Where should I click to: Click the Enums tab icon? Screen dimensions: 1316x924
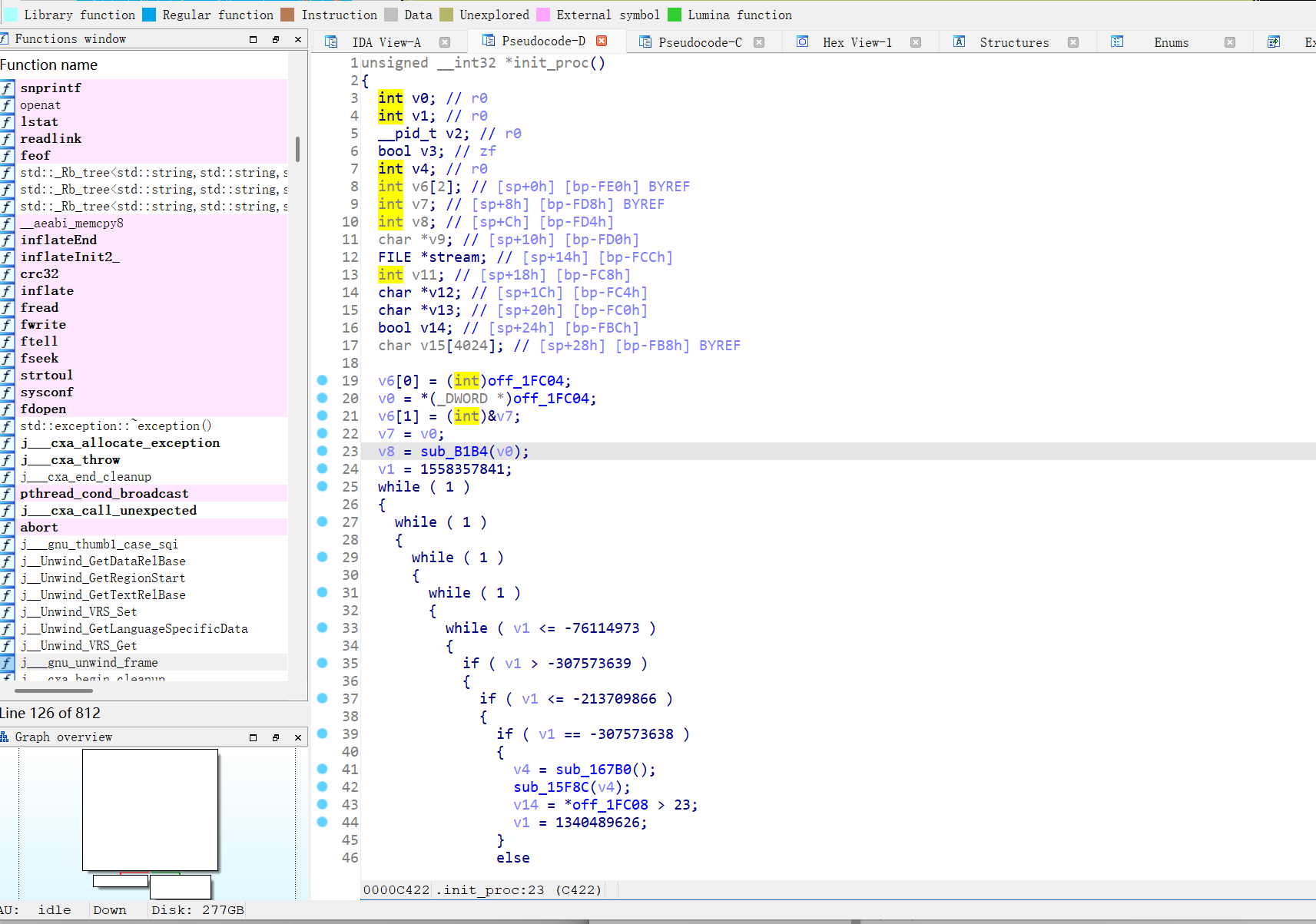point(1117,42)
